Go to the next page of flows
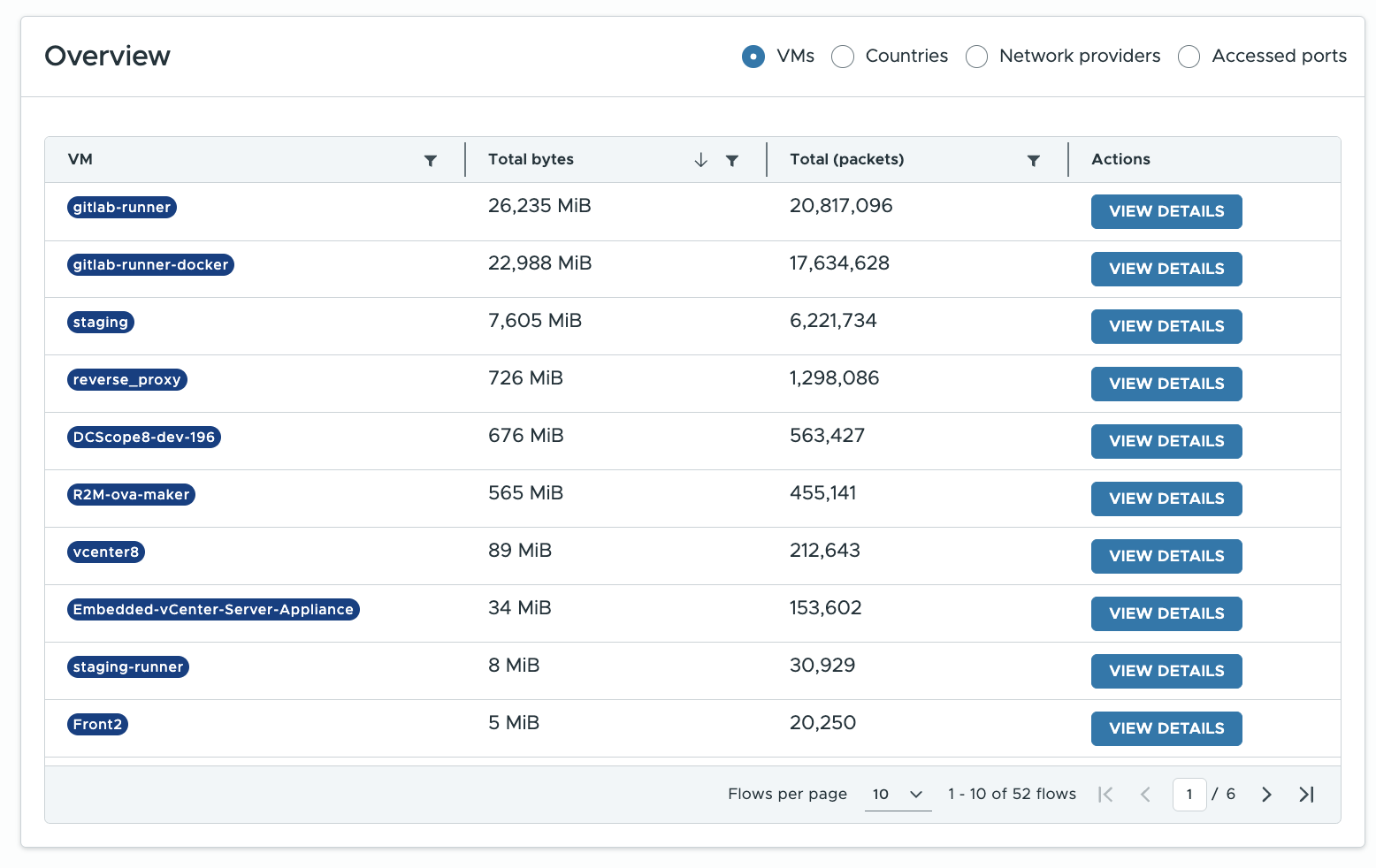Image resolution: width=1376 pixels, height=868 pixels. point(1266,795)
